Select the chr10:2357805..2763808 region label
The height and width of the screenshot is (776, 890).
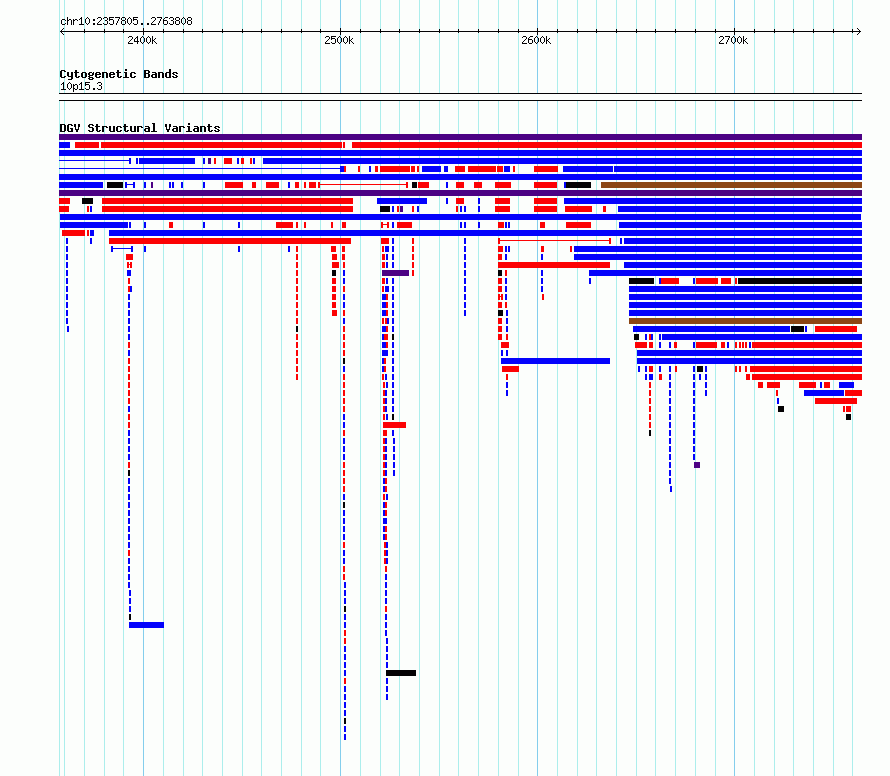coord(126,21)
